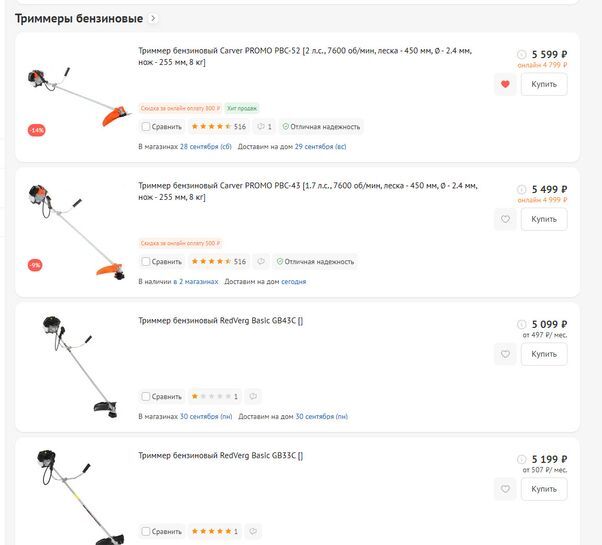Click price history icon beside 5 599 ₽
The height and width of the screenshot is (545, 602).
coord(521,54)
